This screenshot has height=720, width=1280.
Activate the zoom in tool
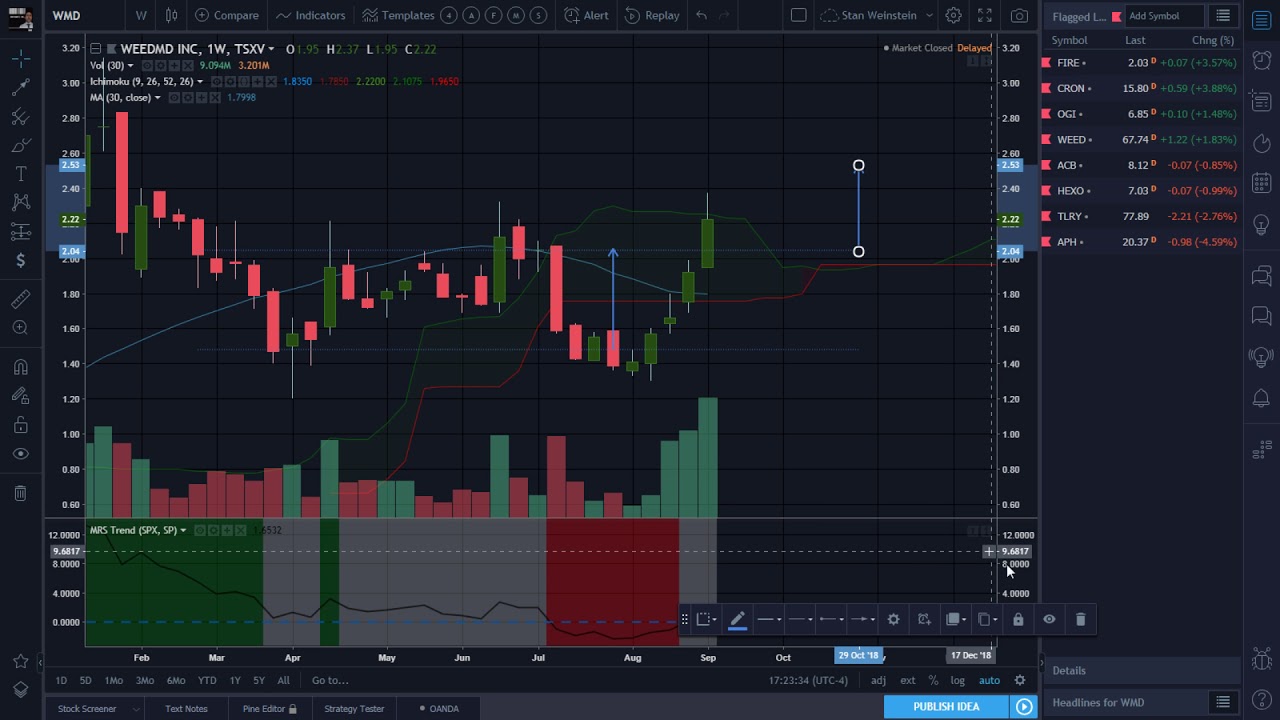coord(20,328)
